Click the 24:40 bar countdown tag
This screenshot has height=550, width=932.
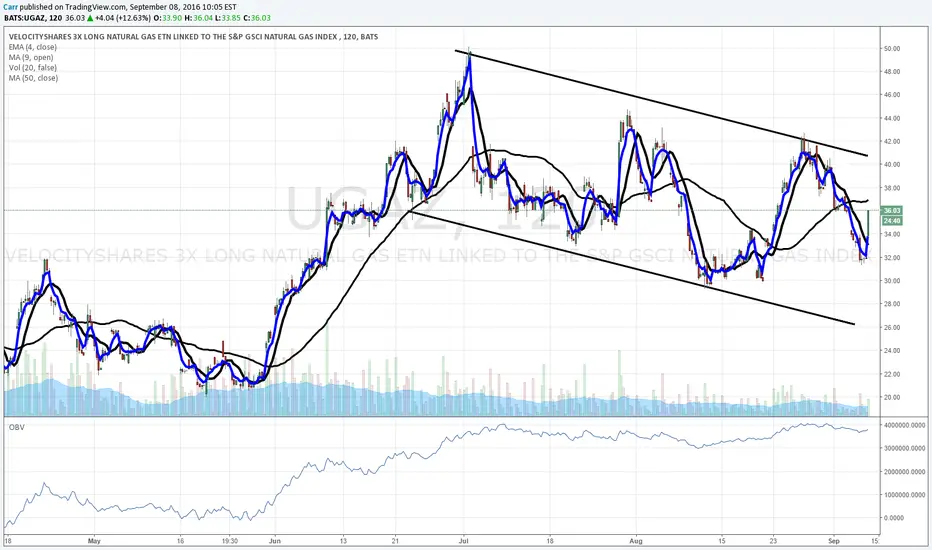(892, 221)
